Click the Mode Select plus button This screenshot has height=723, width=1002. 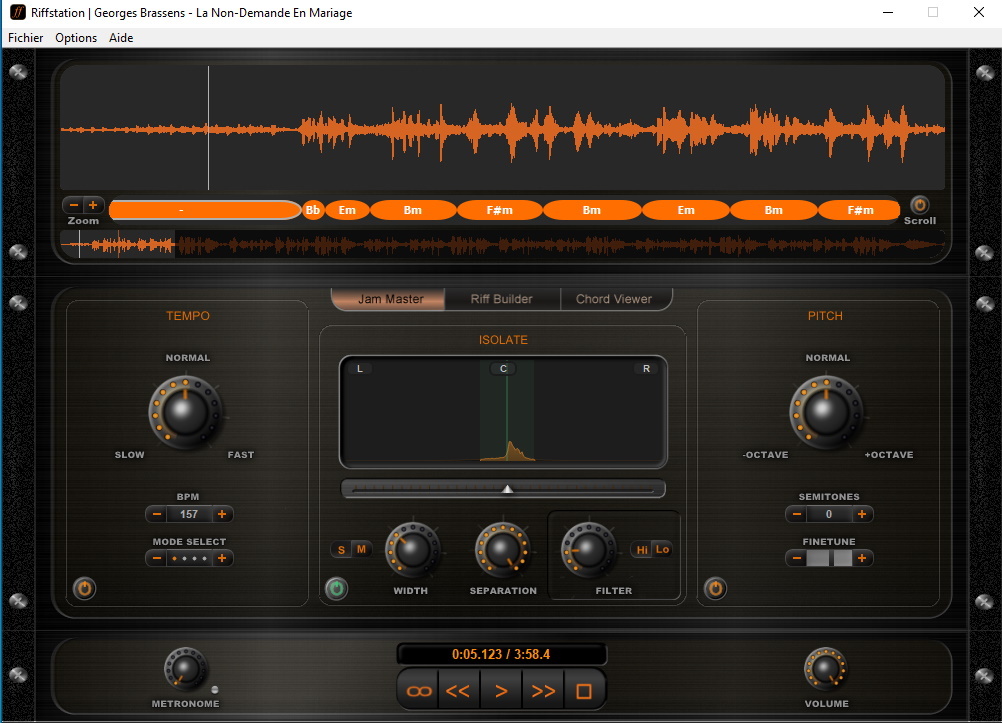point(222,558)
